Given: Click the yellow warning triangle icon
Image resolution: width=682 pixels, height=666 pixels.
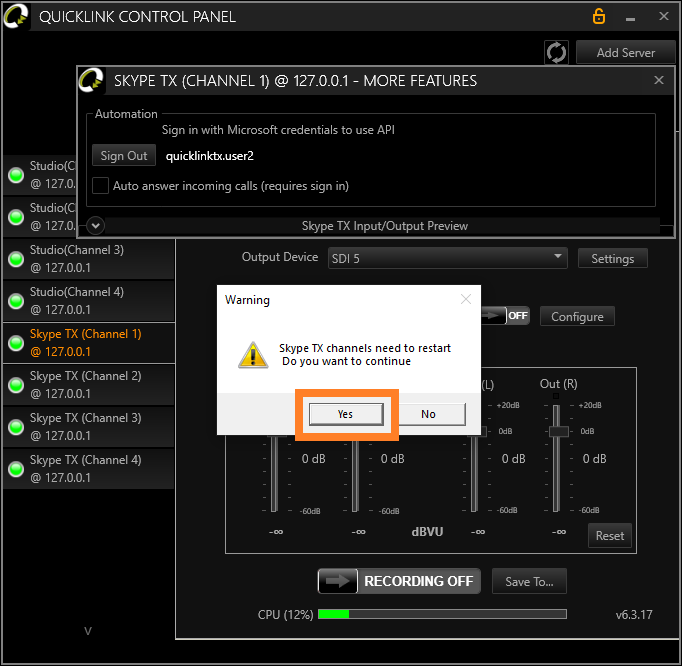Looking at the screenshot, I should pyautogui.click(x=253, y=355).
